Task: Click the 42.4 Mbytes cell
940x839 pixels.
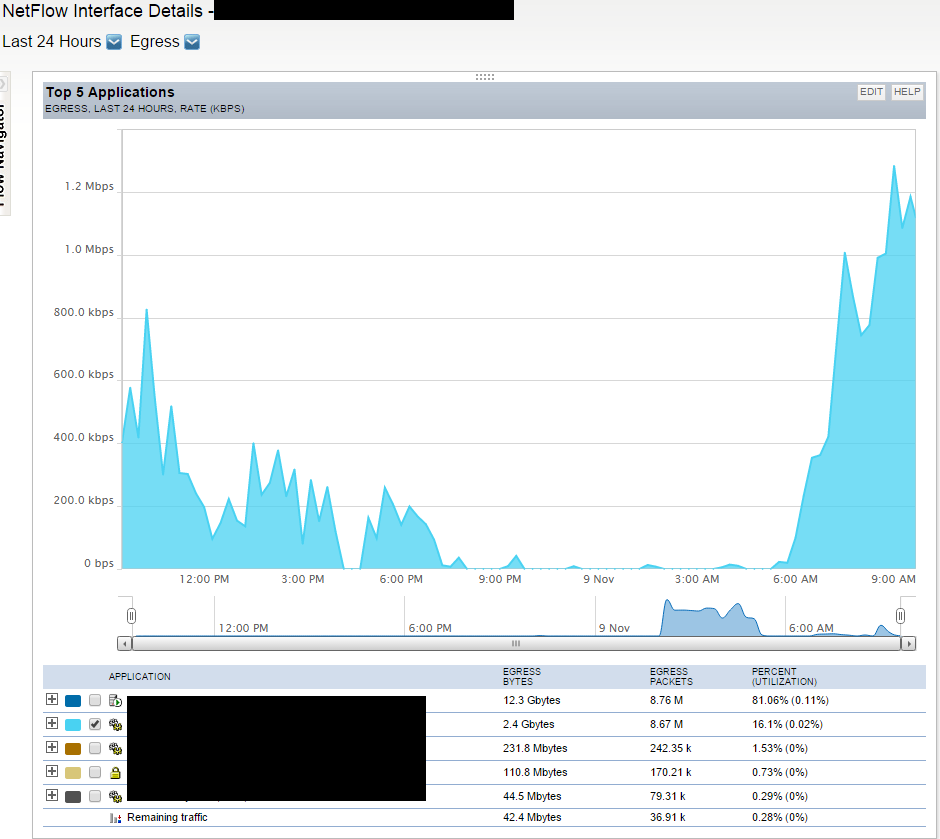Action: (x=532, y=817)
